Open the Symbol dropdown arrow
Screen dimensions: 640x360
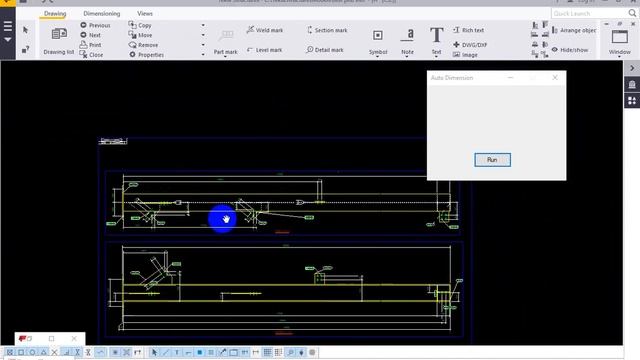tap(378, 57)
